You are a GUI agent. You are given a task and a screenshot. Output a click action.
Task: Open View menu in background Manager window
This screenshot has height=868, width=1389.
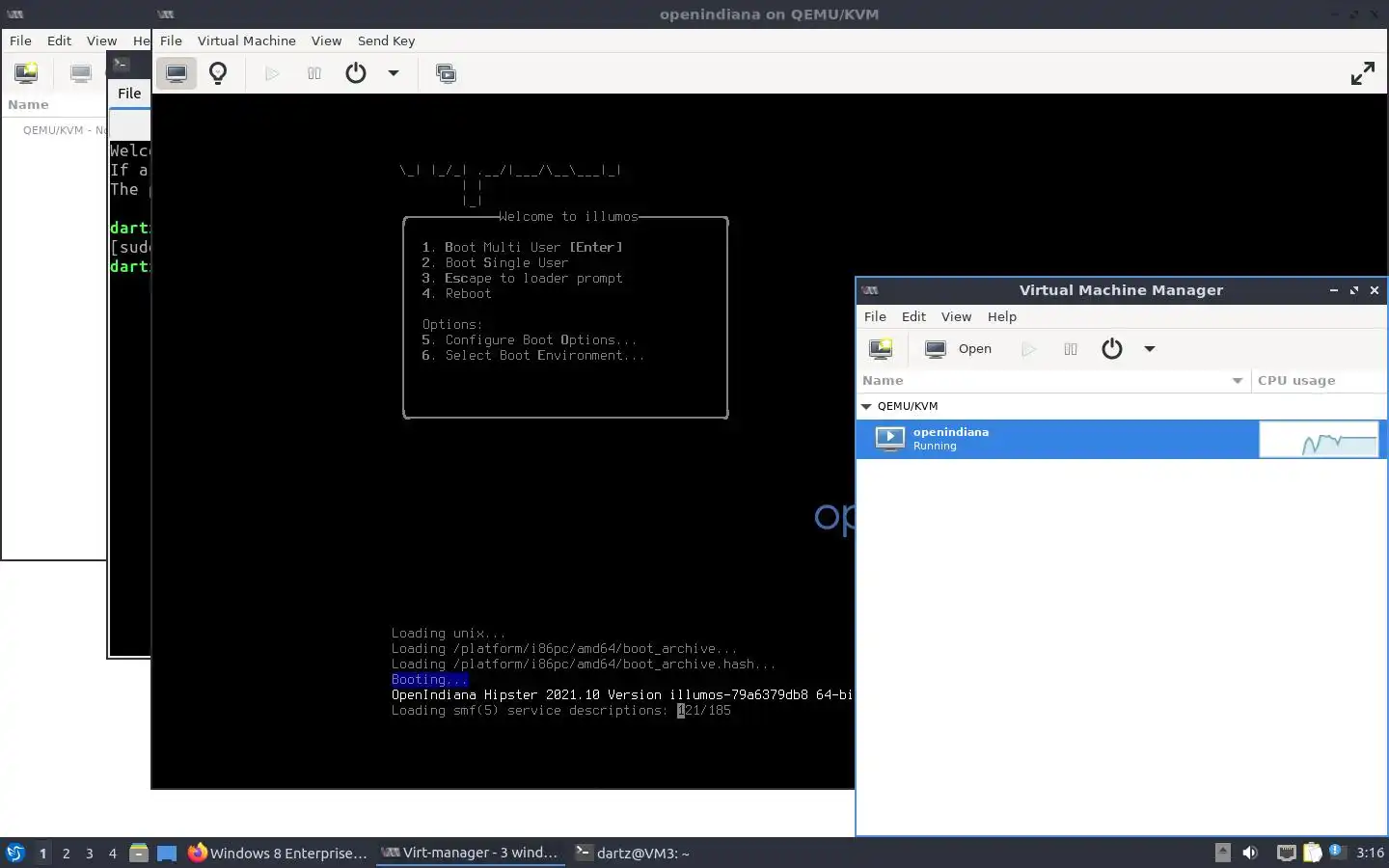click(x=101, y=41)
